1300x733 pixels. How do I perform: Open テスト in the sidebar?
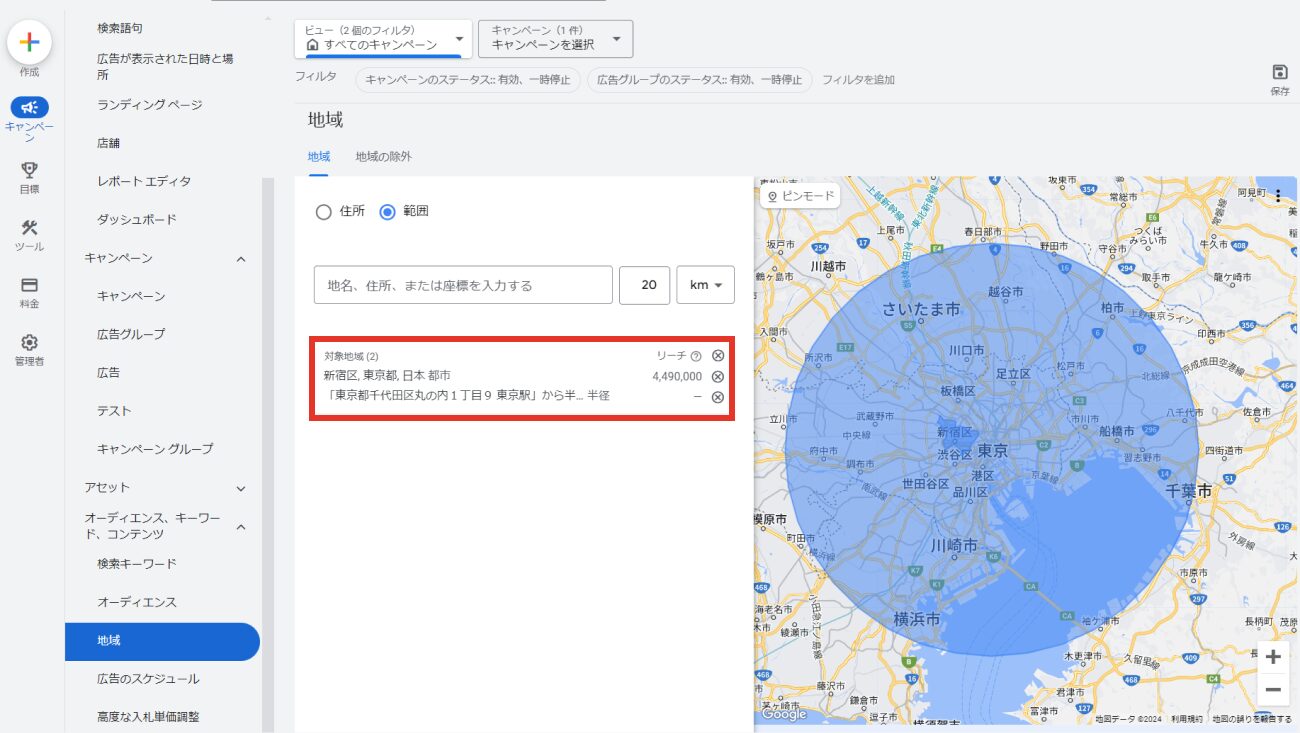[114, 411]
